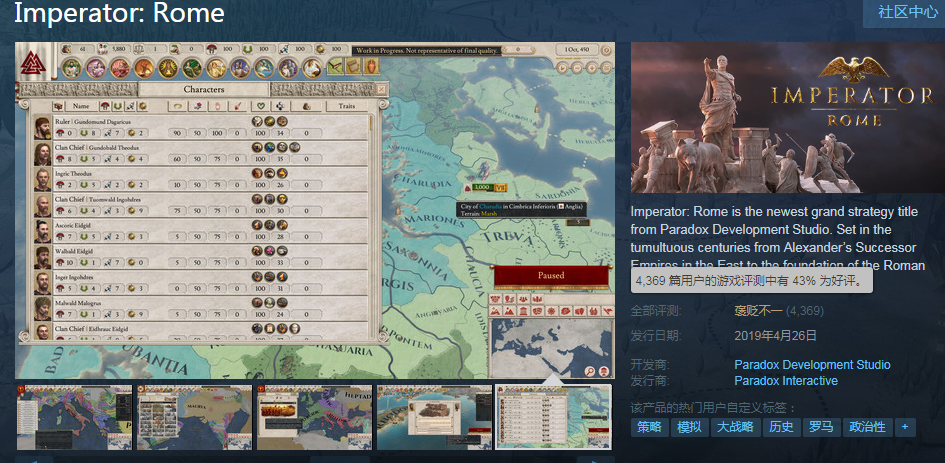This screenshot has width=945, height=463.
Task: Select the third thumbnail with purple map
Action: pos(314,417)
